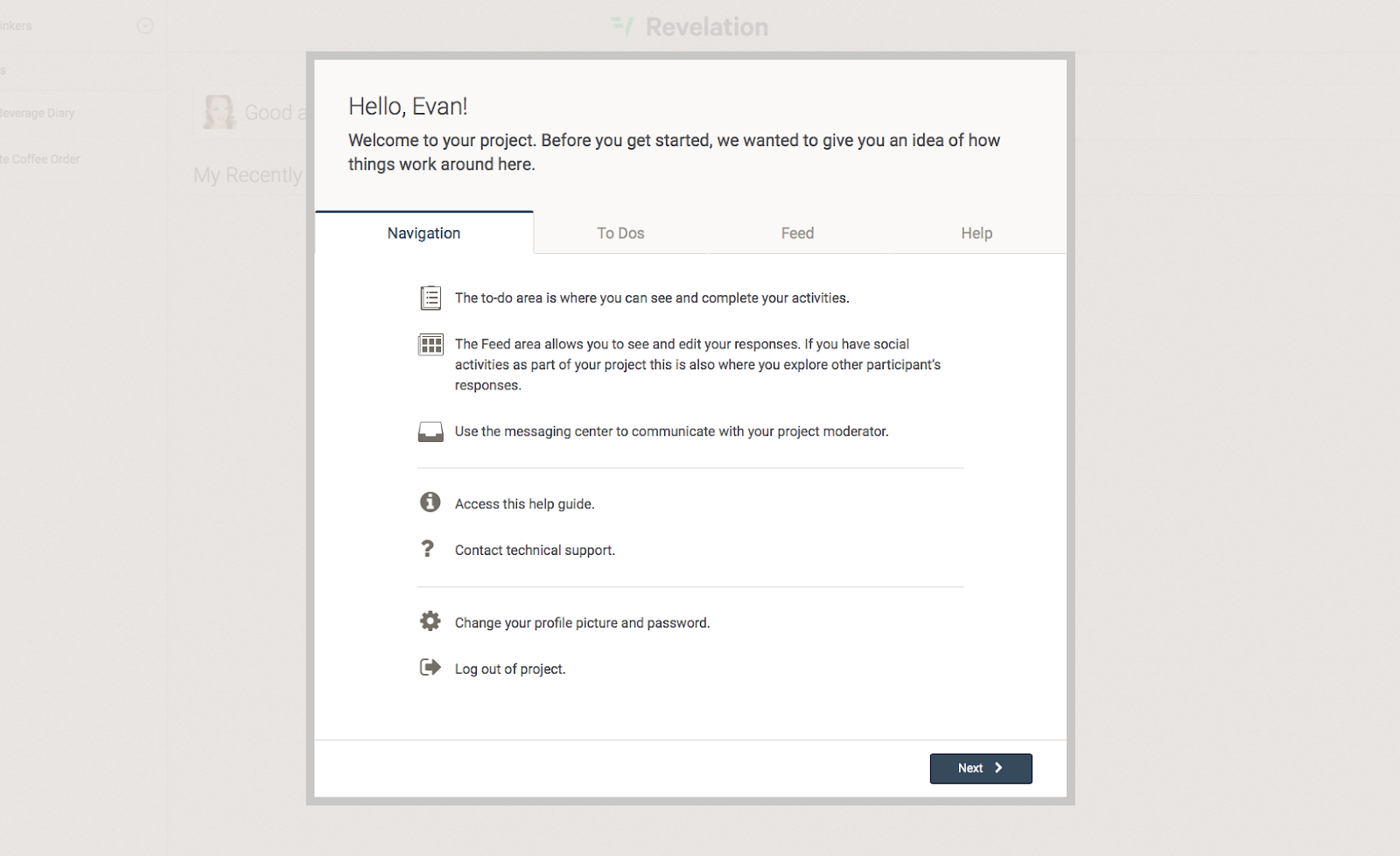
Task: Open the Coffee Order sidebar item
Action: point(40,159)
